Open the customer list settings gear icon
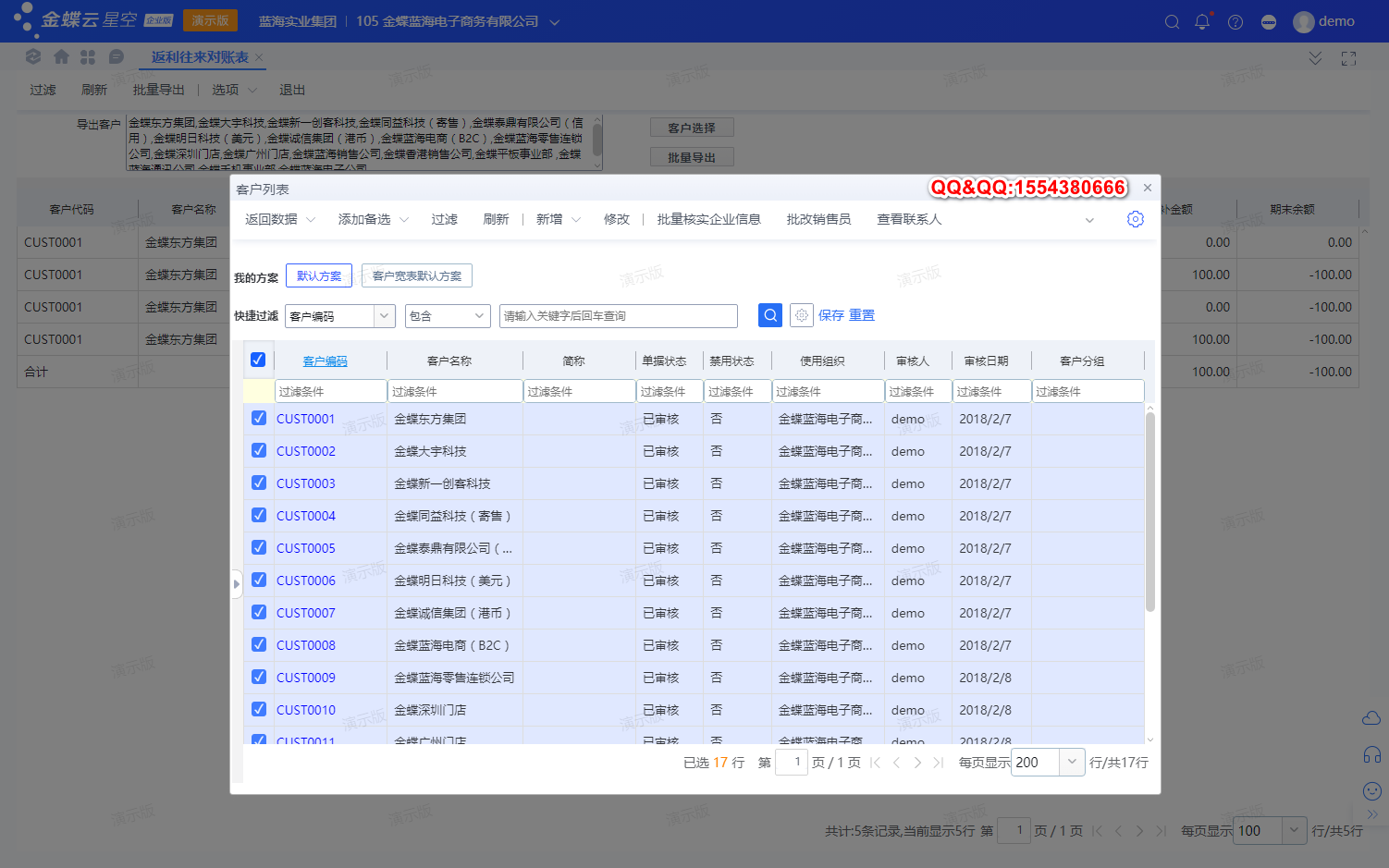1389x868 pixels. (1136, 219)
